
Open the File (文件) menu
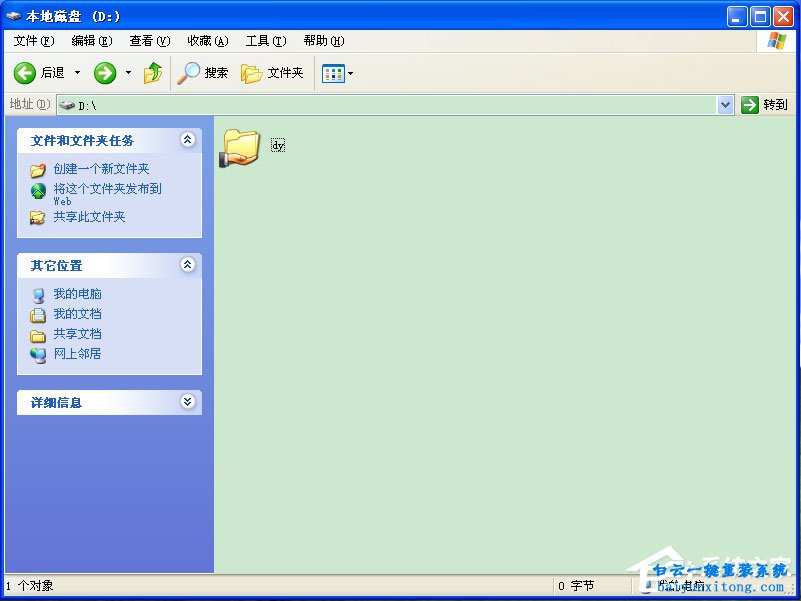click(x=34, y=41)
